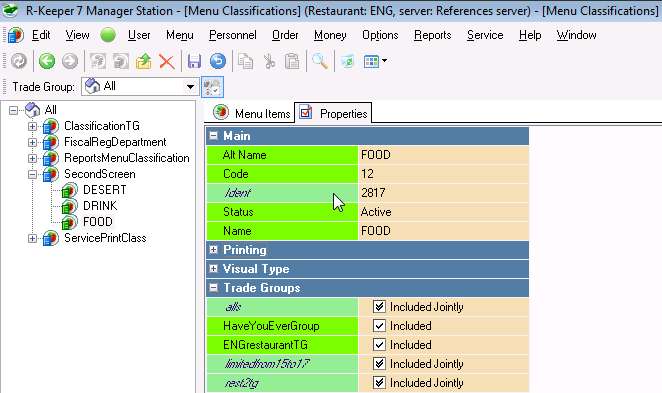Image resolution: width=662 pixels, height=393 pixels.
Task: Click the first grayed toolbar icon after arrows
Action: pyautogui.click(x=98, y=62)
